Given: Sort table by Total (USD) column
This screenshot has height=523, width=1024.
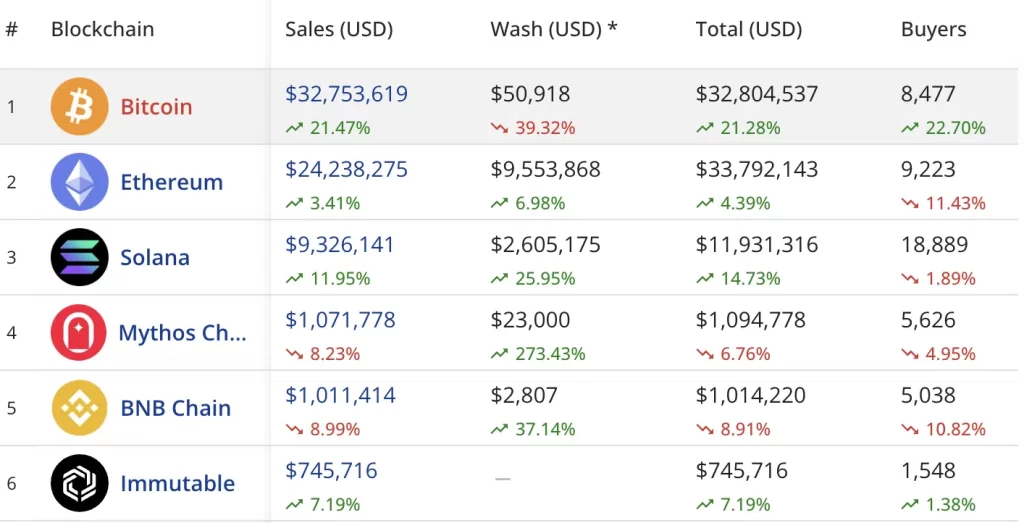Looking at the screenshot, I should click(749, 29).
